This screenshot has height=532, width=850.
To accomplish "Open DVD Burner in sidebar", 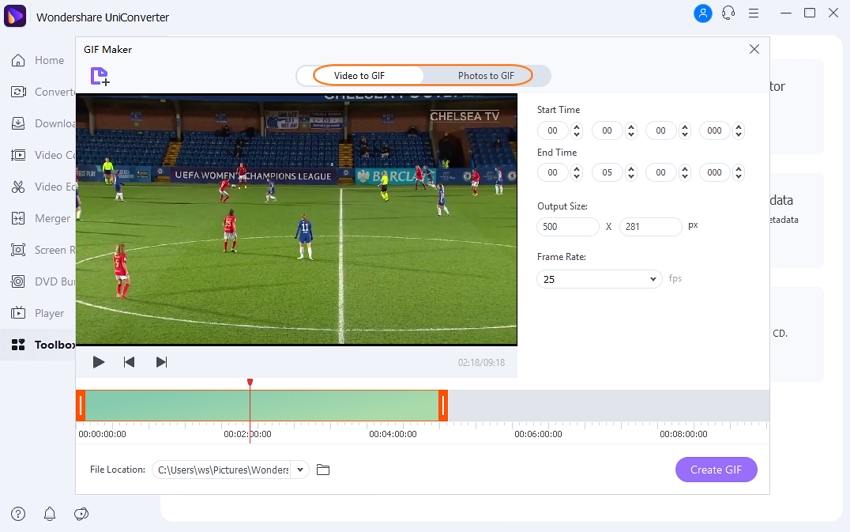I will (x=42, y=281).
